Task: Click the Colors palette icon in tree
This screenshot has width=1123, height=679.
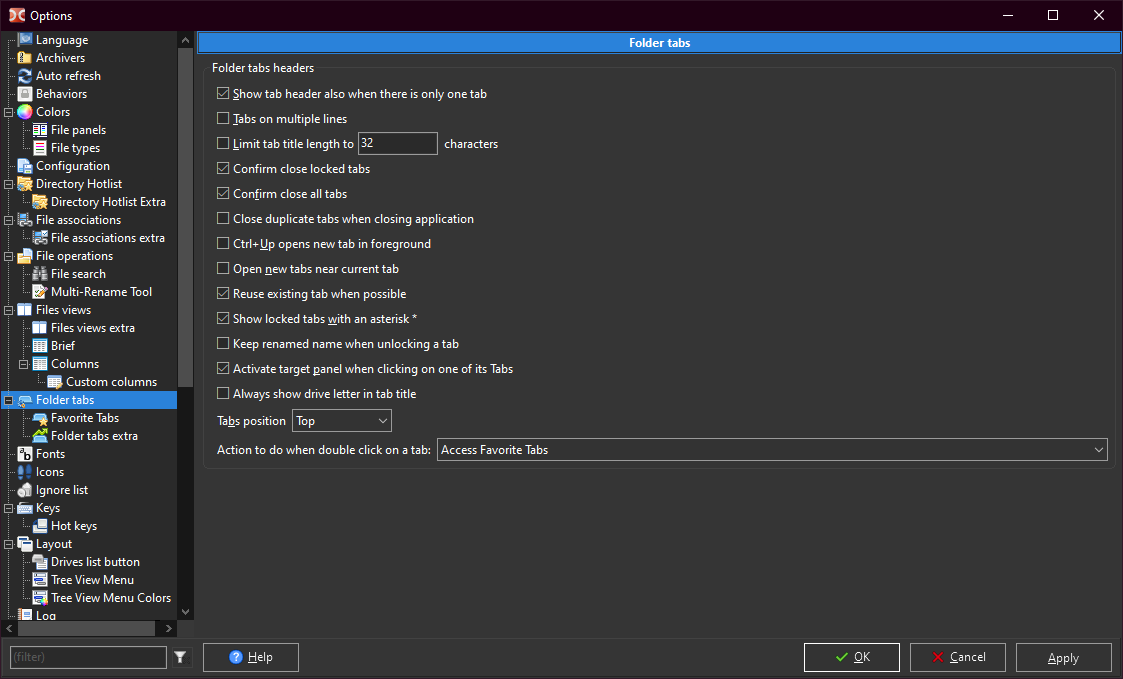Action: click(x=25, y=112)
